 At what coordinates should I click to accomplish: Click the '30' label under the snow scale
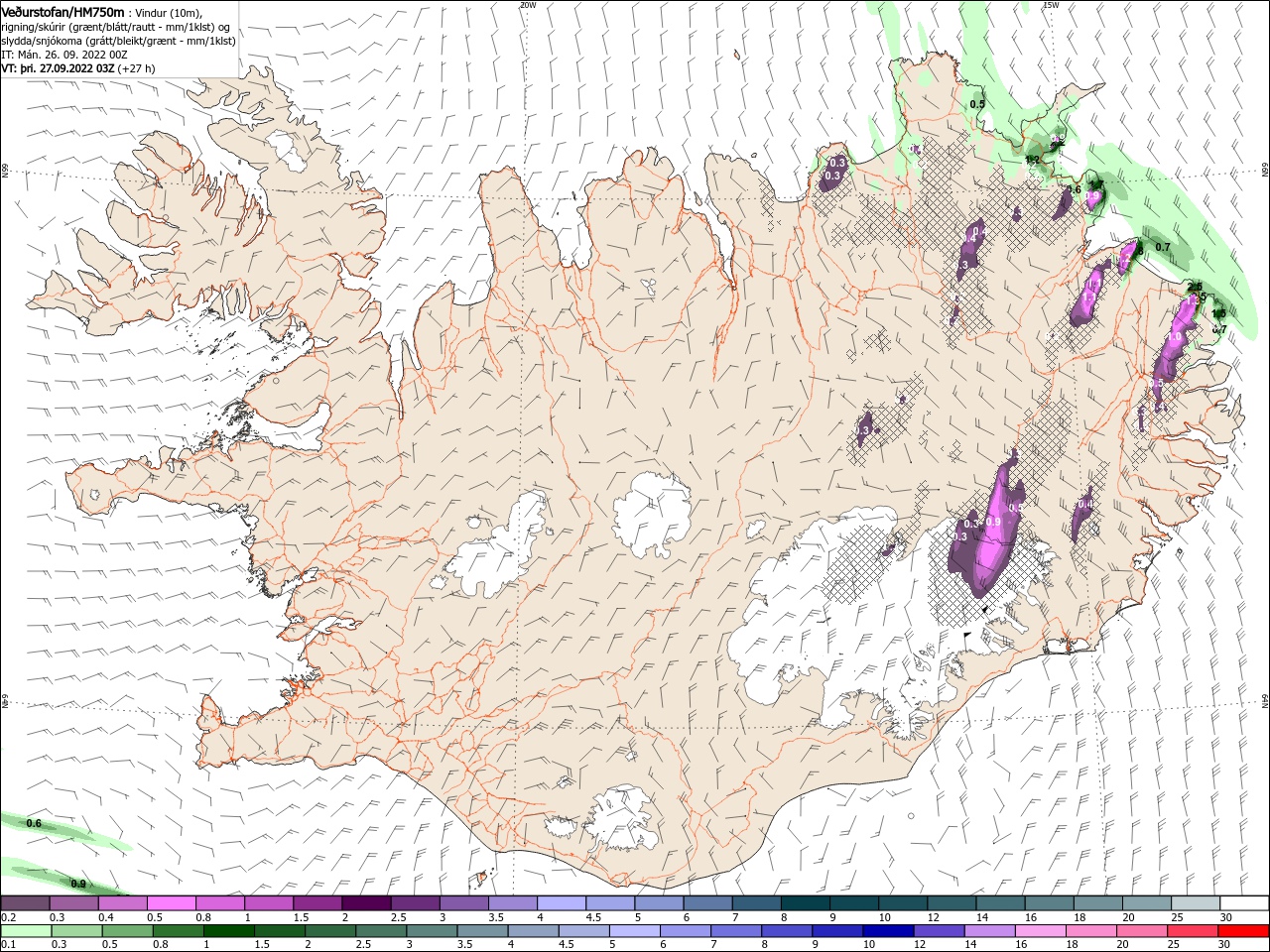1227,917
